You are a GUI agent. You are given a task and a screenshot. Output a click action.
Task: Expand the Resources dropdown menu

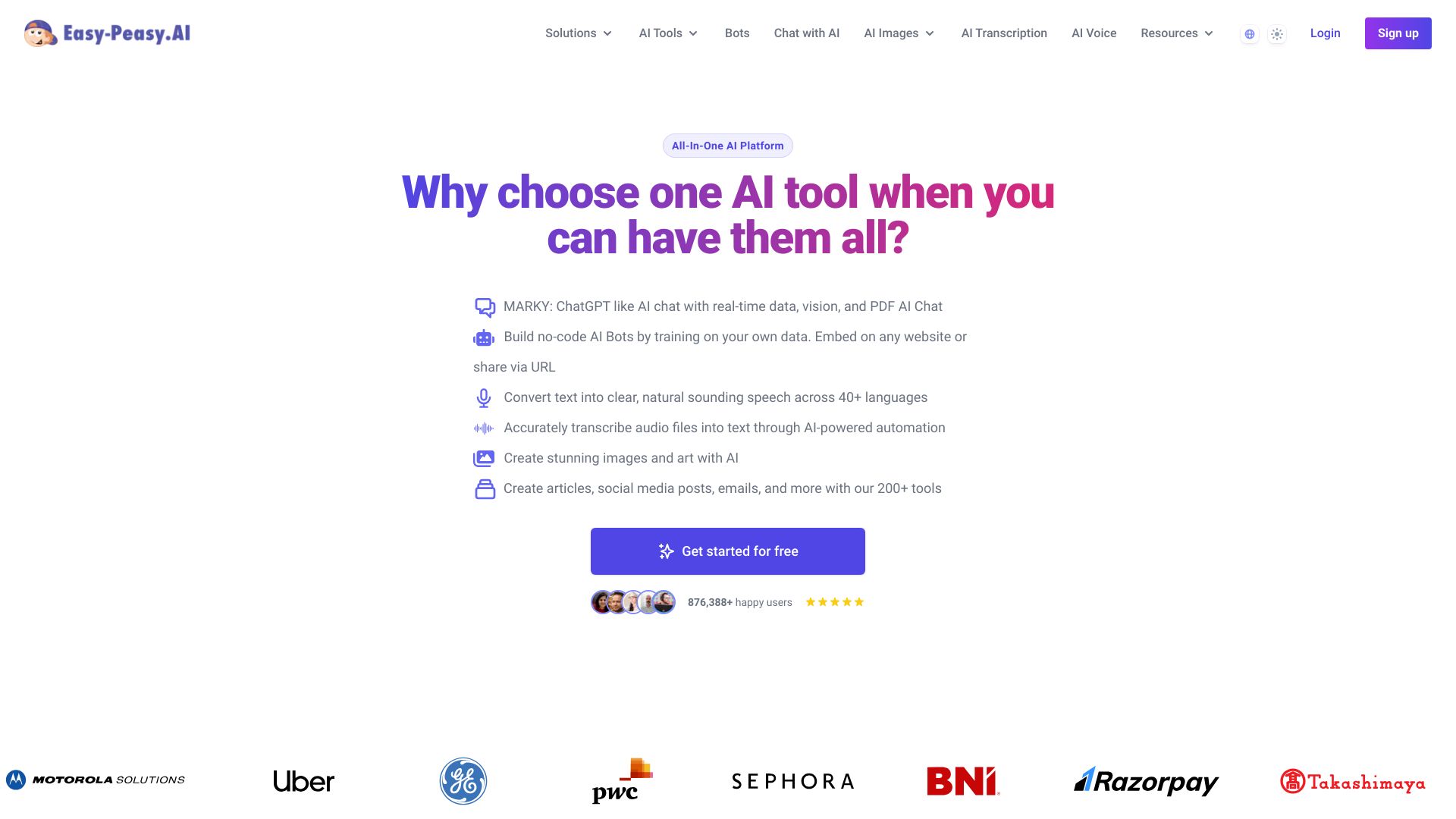(x=1177, y=33)
